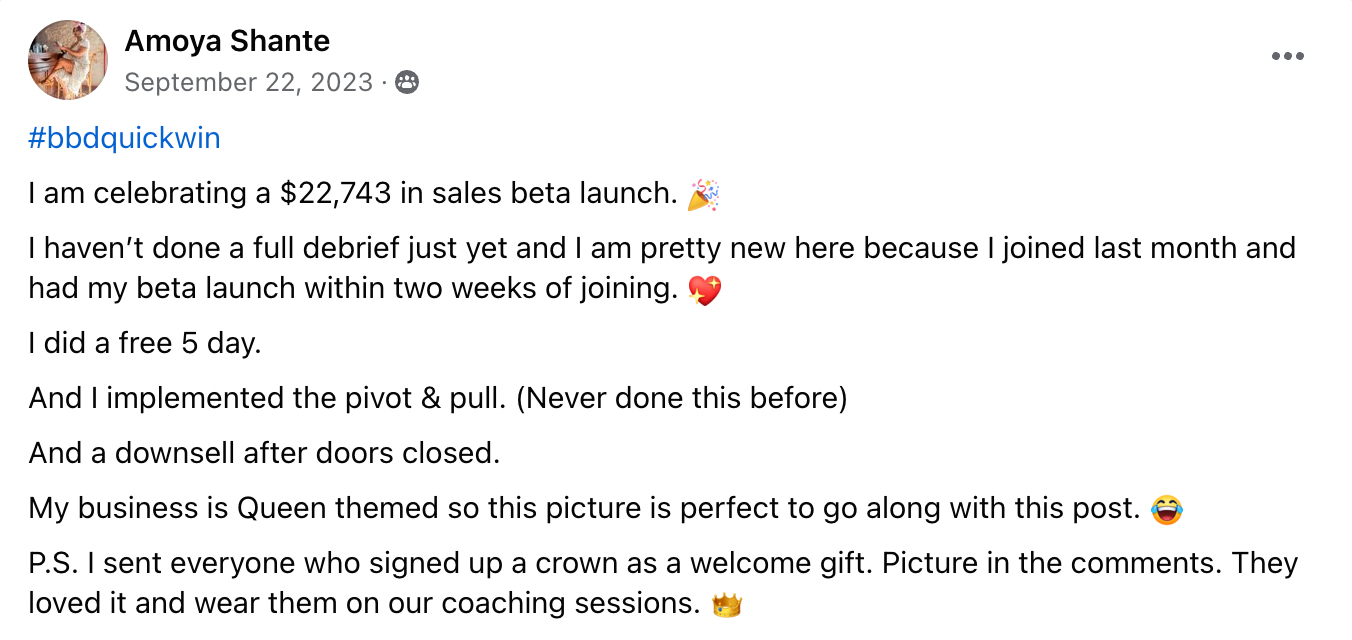Click the sparkling heart emoji
The image size is (1352, 640).
(x=705, y=291)
